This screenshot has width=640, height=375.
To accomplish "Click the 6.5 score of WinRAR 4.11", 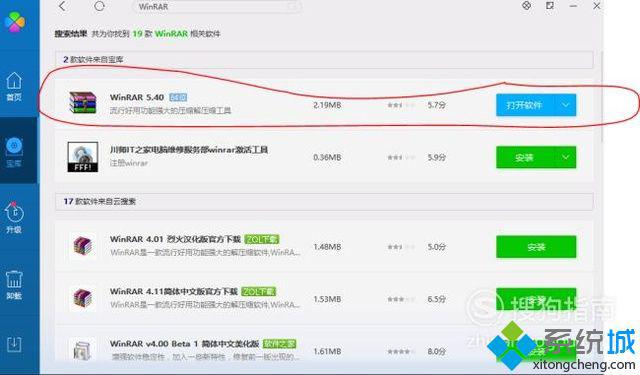I will click(x=437, y=299).
